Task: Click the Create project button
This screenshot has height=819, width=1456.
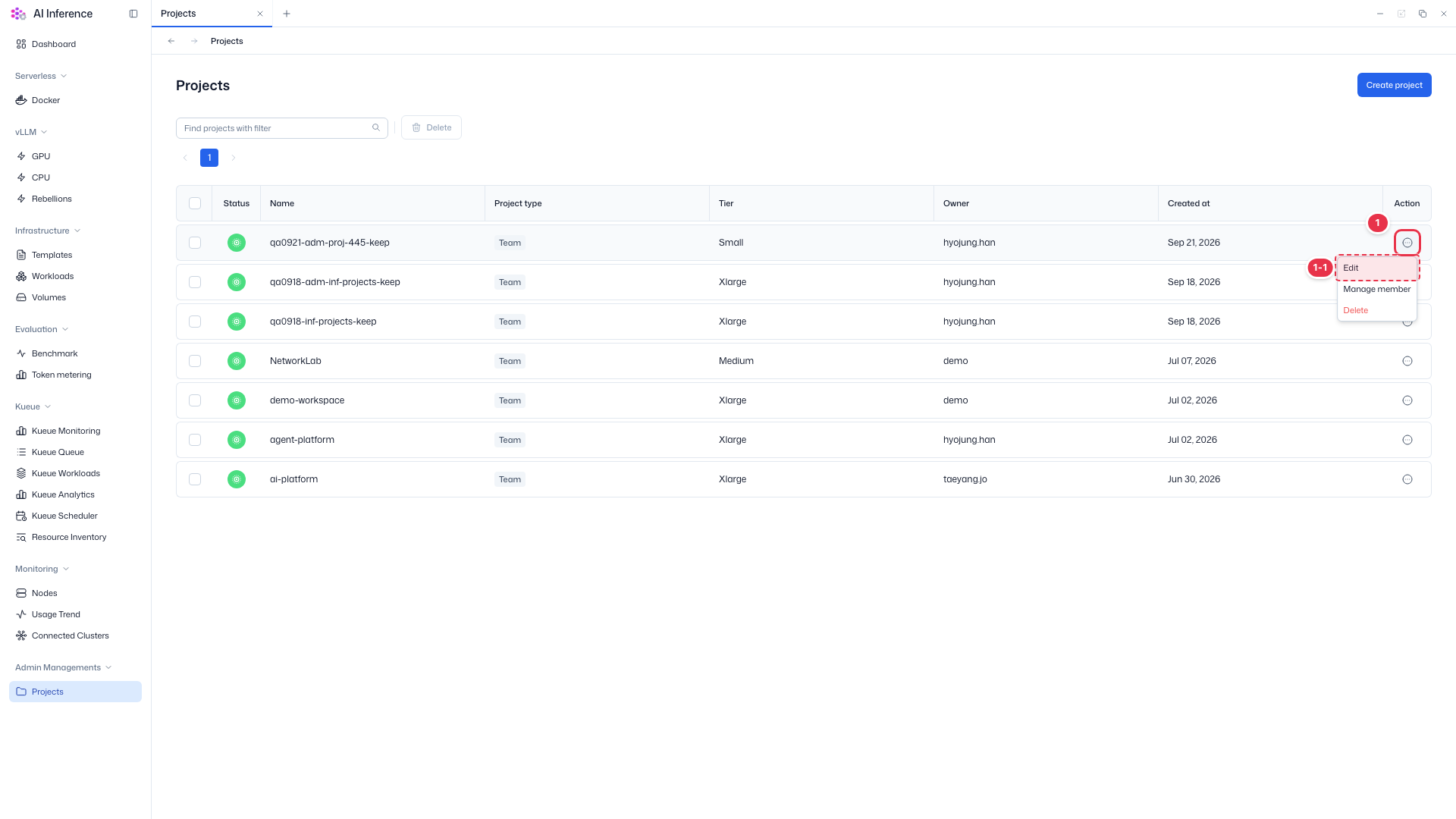Action: (x=1394, y=85)
